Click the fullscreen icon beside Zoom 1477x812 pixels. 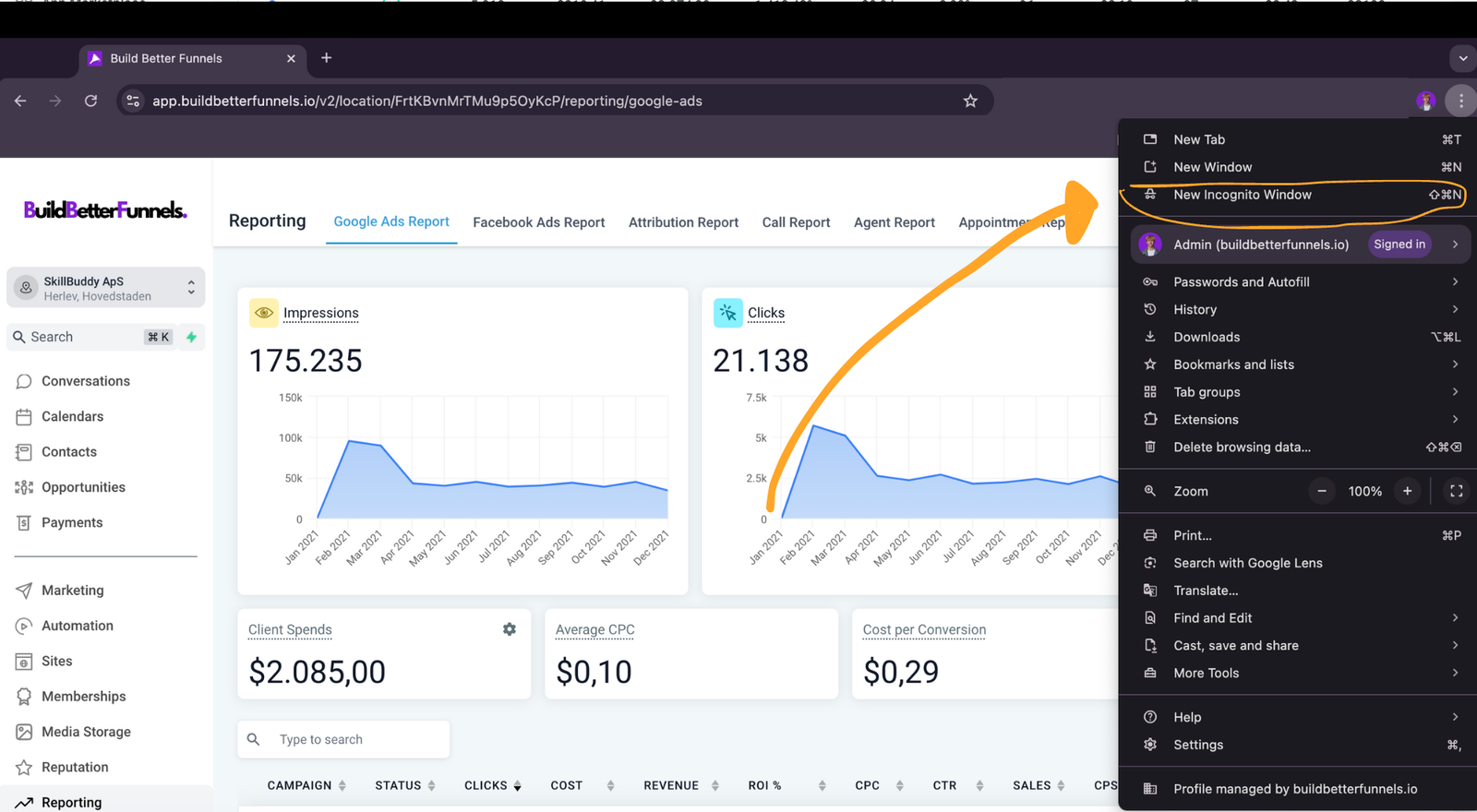[x=1456, y=491]
